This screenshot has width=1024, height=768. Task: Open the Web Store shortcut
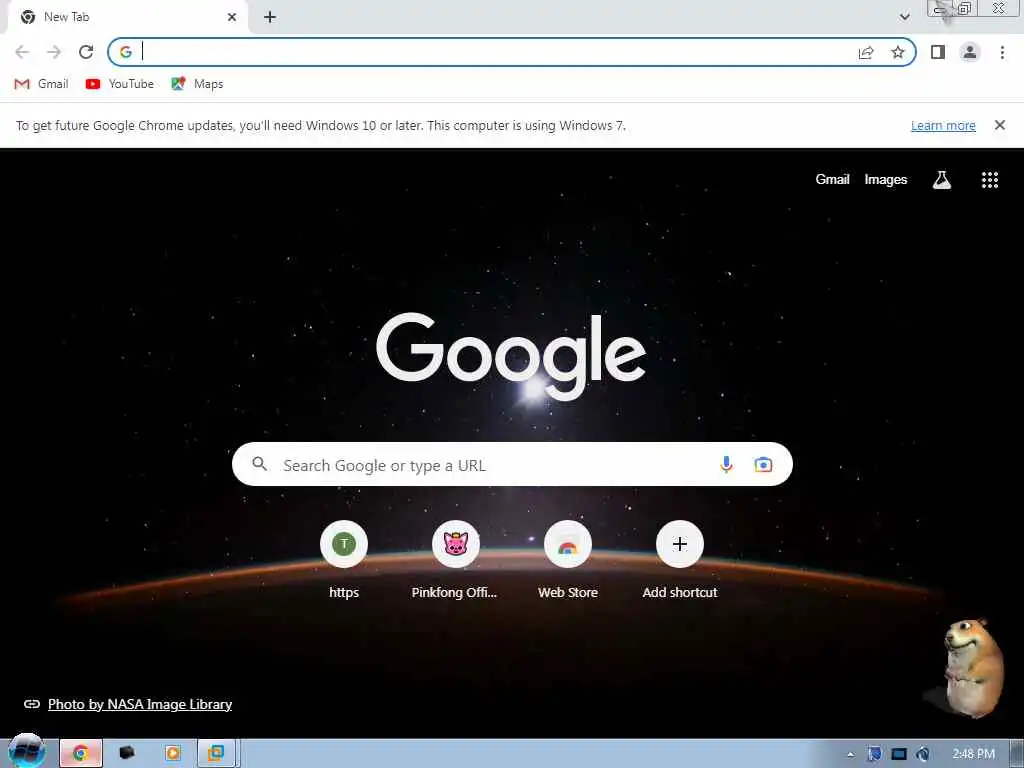click(x=568, y=559)
